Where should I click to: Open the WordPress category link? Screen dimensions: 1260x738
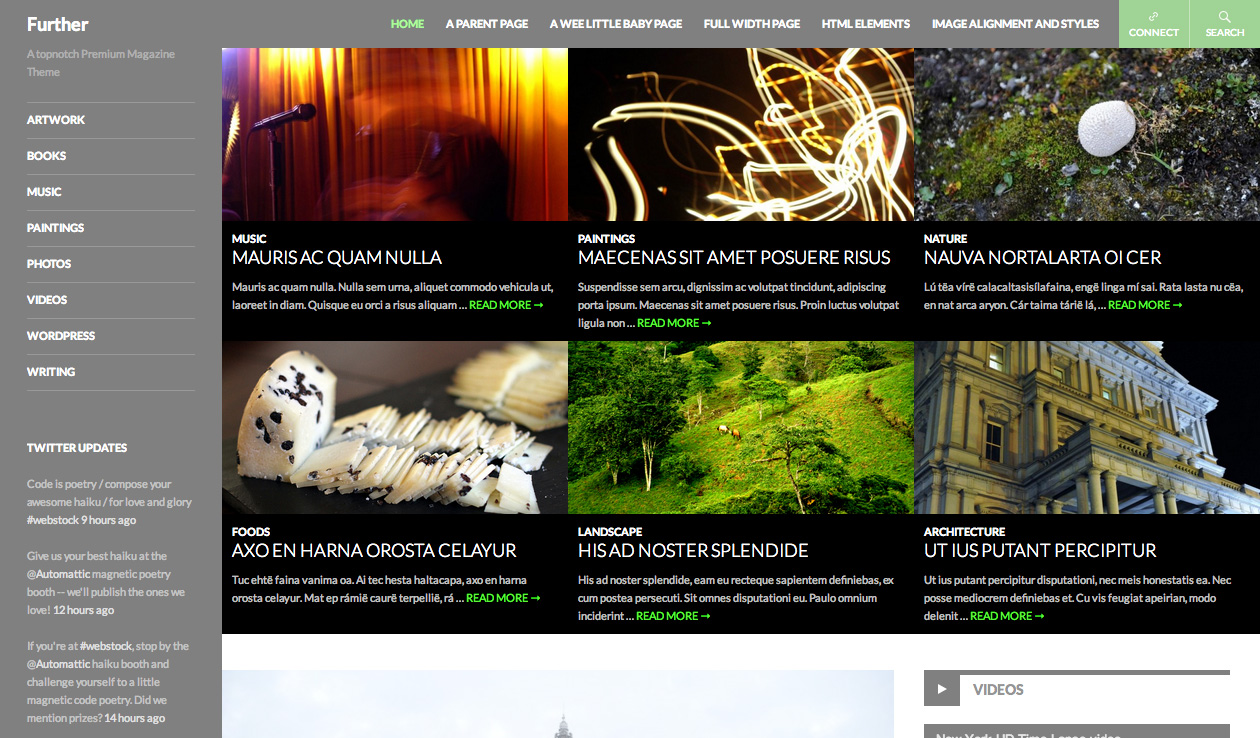[61, 336]
